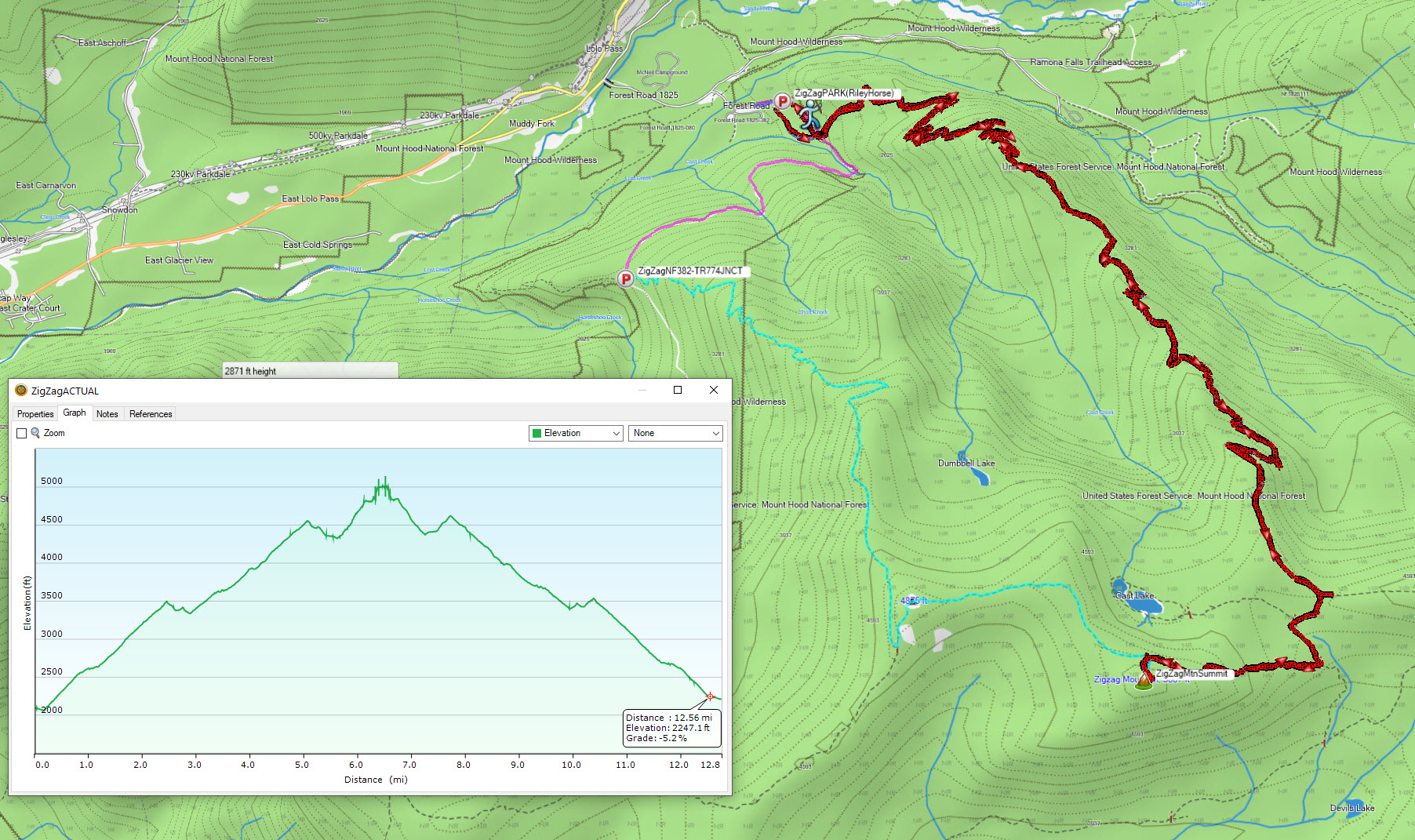Close the ZigZagACTUAL dialog
This screenshot has width=1415, height=840.
click(x=714, y=391)
